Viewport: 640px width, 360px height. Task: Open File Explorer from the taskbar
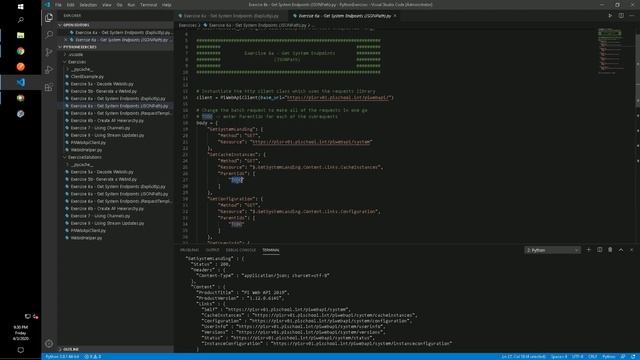[20, 36]
